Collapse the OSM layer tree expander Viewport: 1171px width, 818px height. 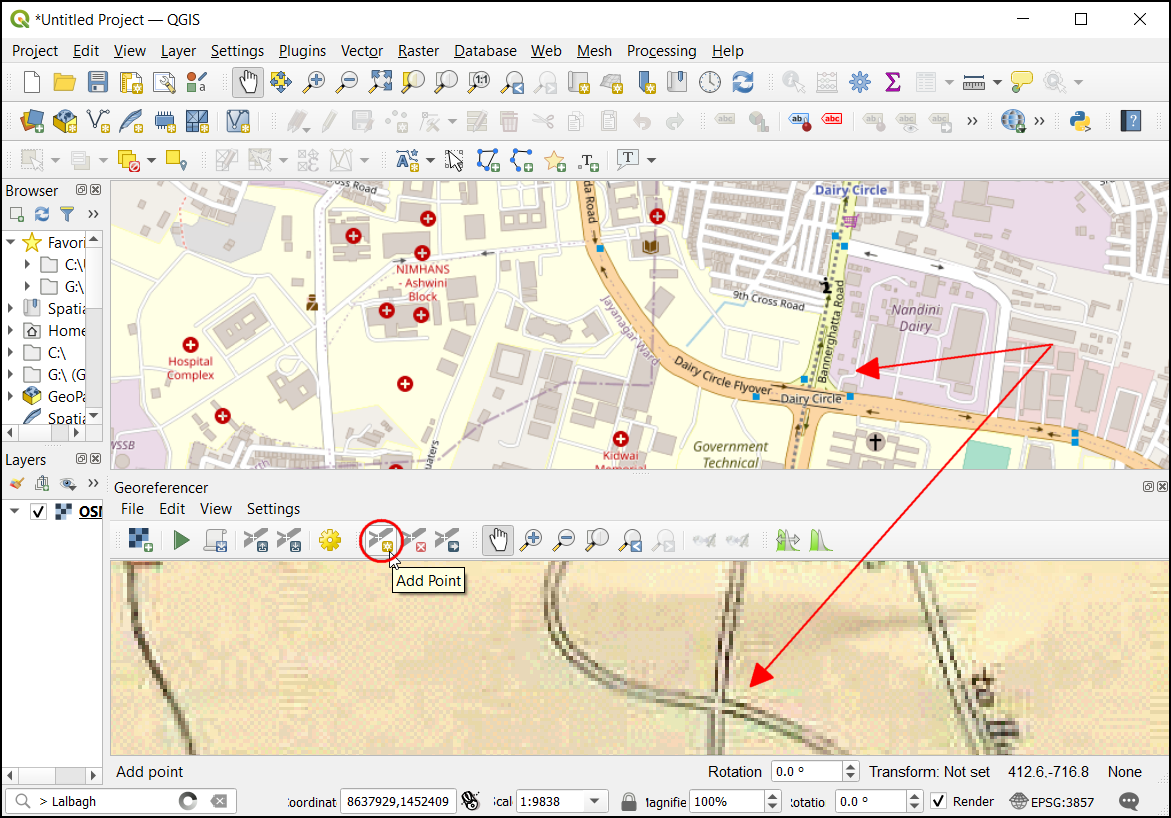coord(14,511)
